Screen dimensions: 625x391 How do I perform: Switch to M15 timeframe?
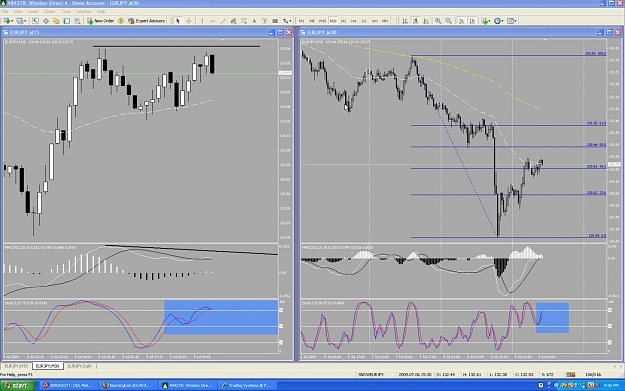[x=322, y=21]
